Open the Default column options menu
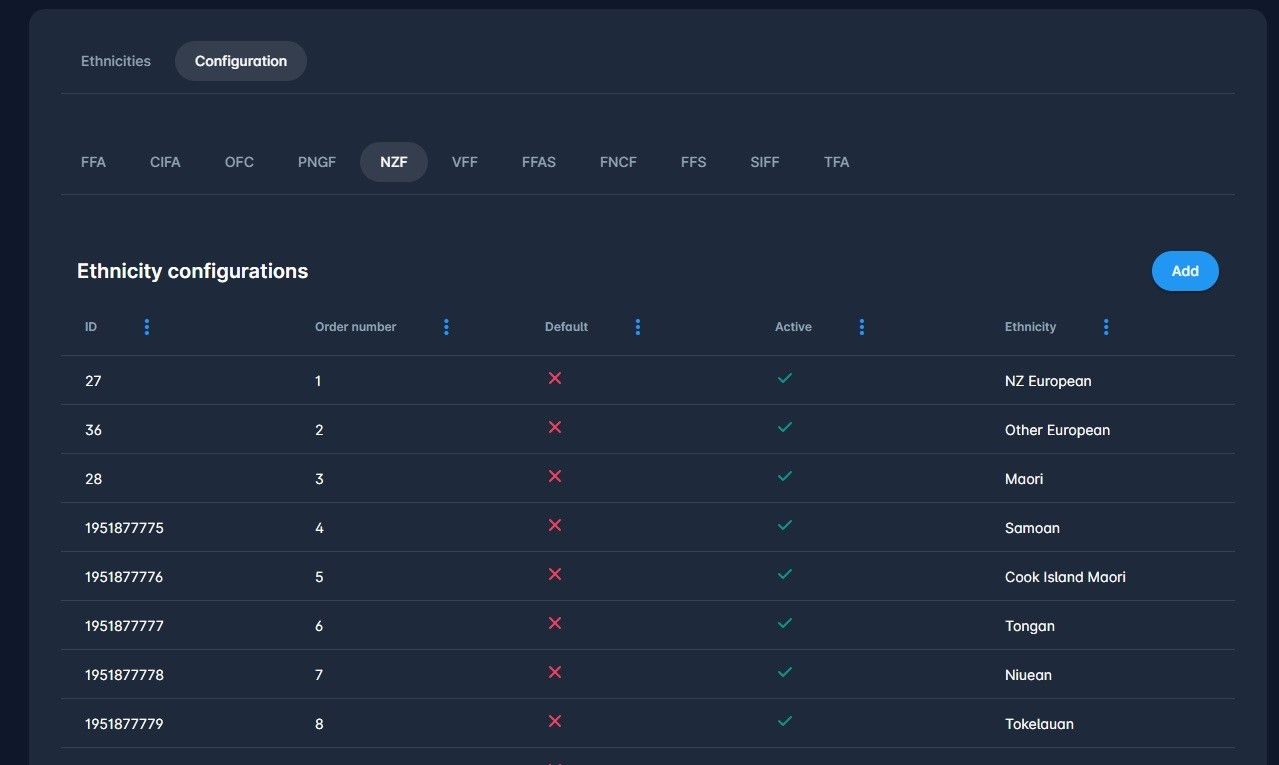The height and width of the screenshot is (765, 1279). (x=638, y=327)
